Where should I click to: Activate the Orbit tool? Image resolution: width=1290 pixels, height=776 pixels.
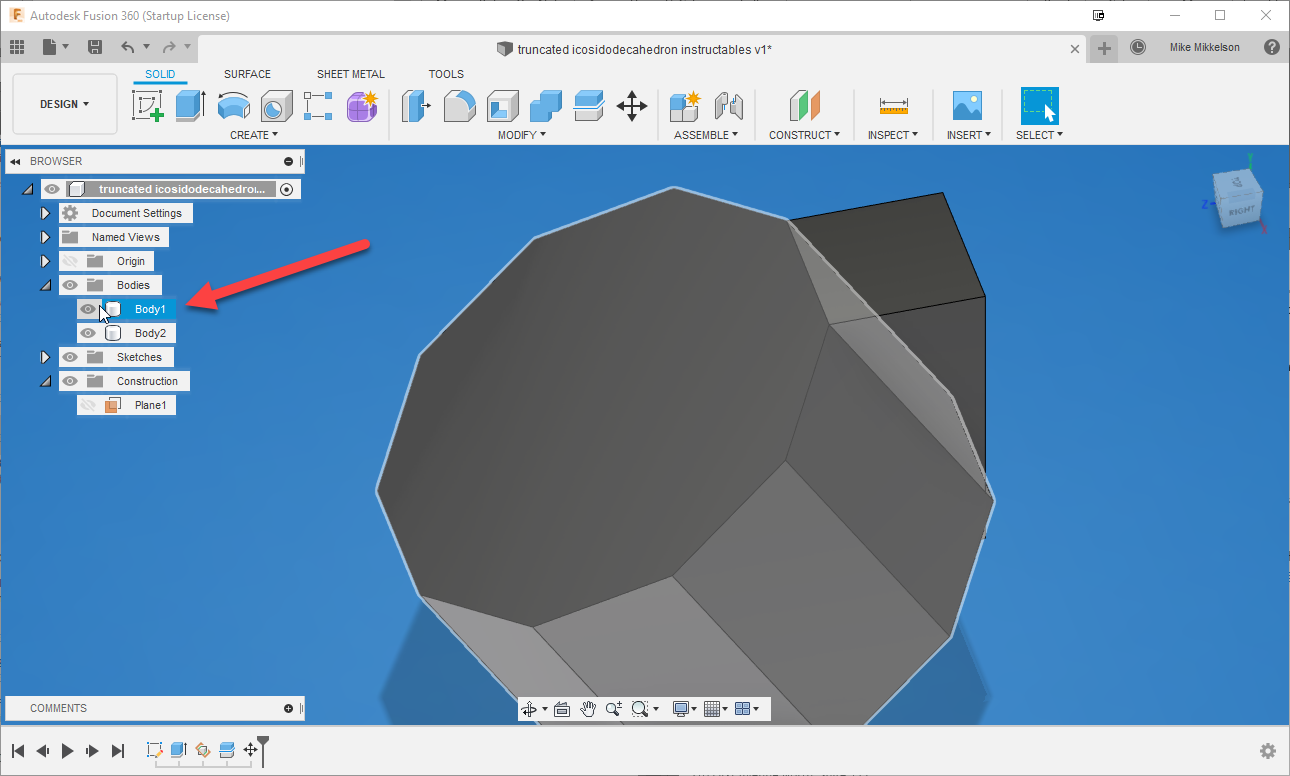[x=531, y=708]
